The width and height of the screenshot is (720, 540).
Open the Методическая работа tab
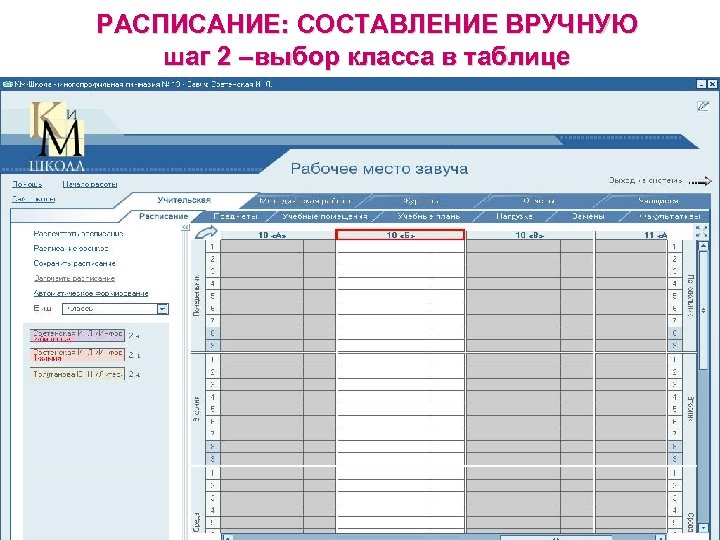304,201
